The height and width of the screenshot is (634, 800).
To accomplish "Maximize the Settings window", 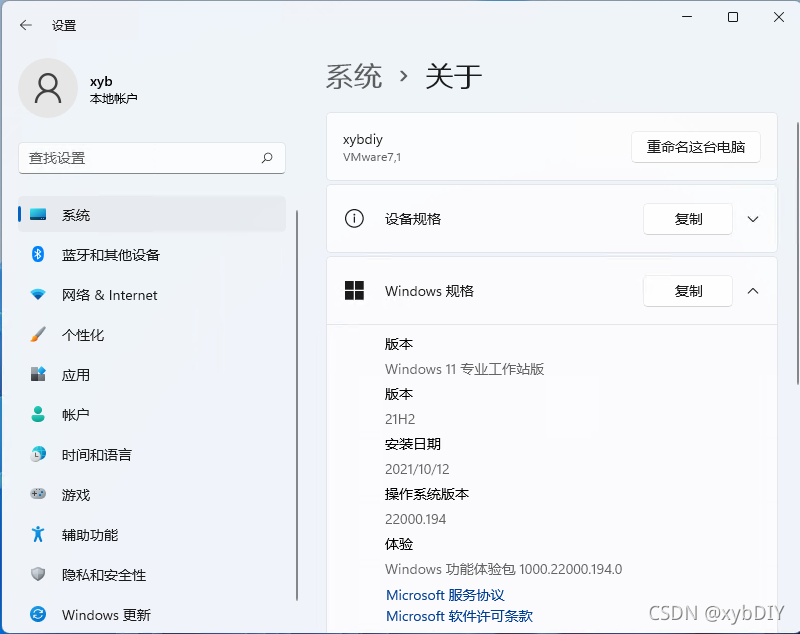I will 733,17.
